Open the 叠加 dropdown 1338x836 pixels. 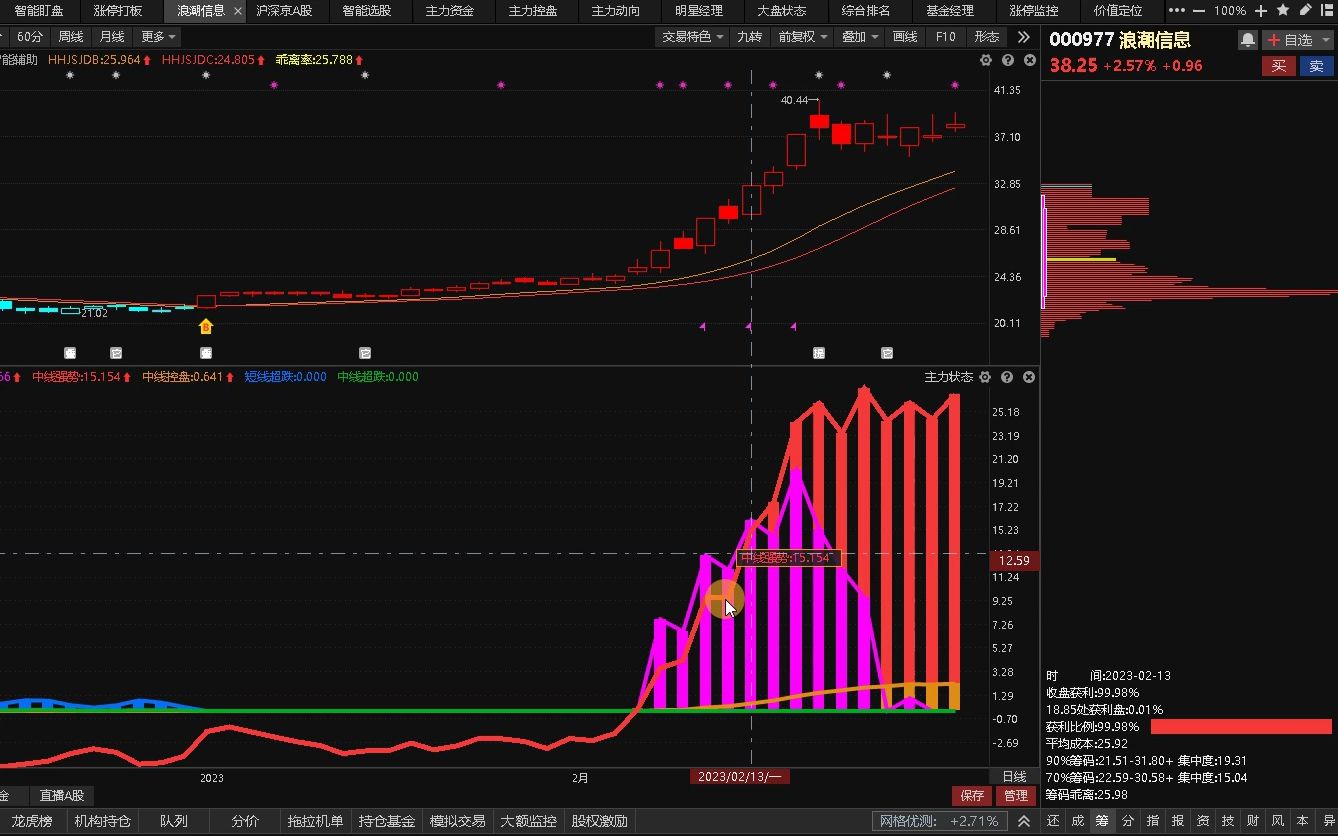[x=860, y=37]
